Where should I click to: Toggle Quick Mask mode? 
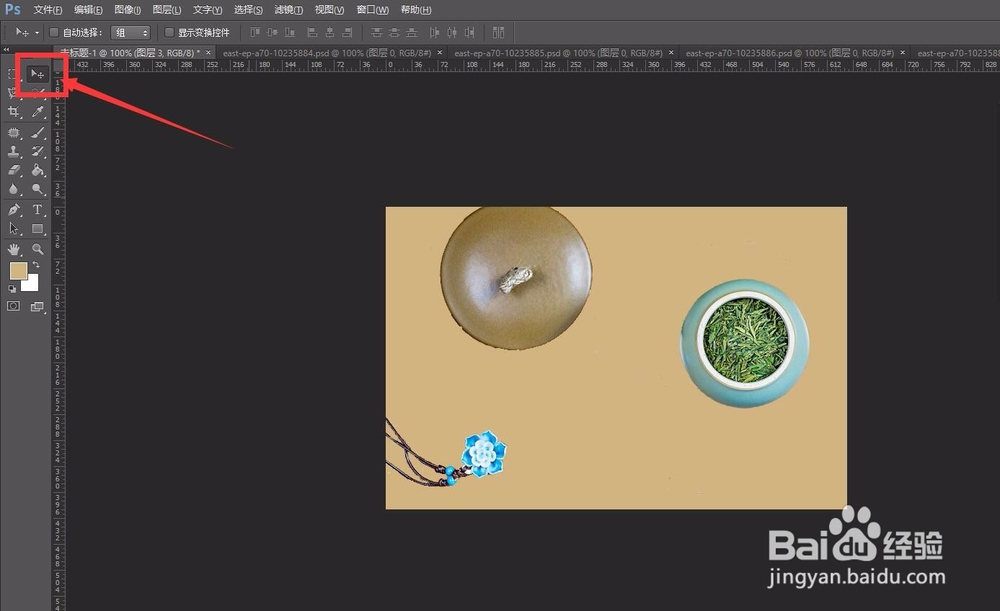point(13,306)
